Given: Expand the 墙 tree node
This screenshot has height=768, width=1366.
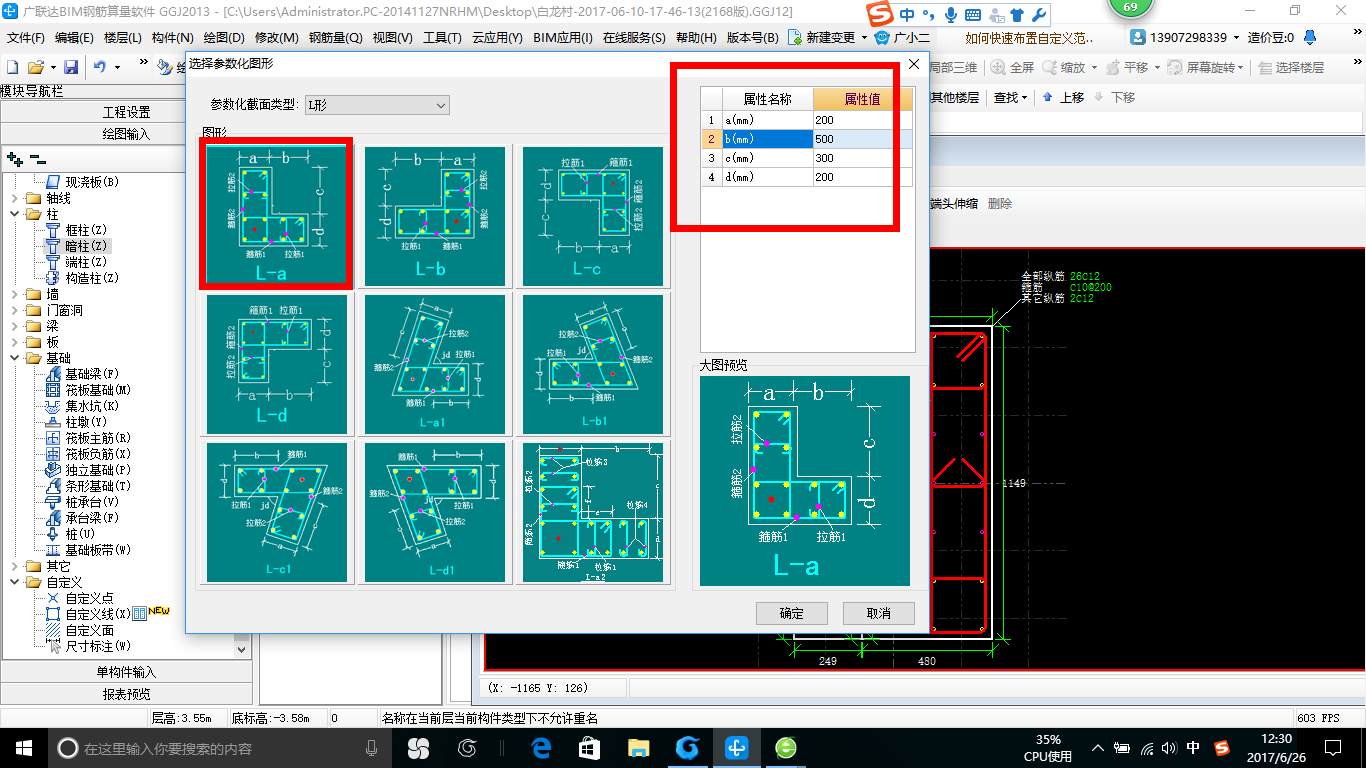Looking at the screenshot, I should (x=14, y=294).
